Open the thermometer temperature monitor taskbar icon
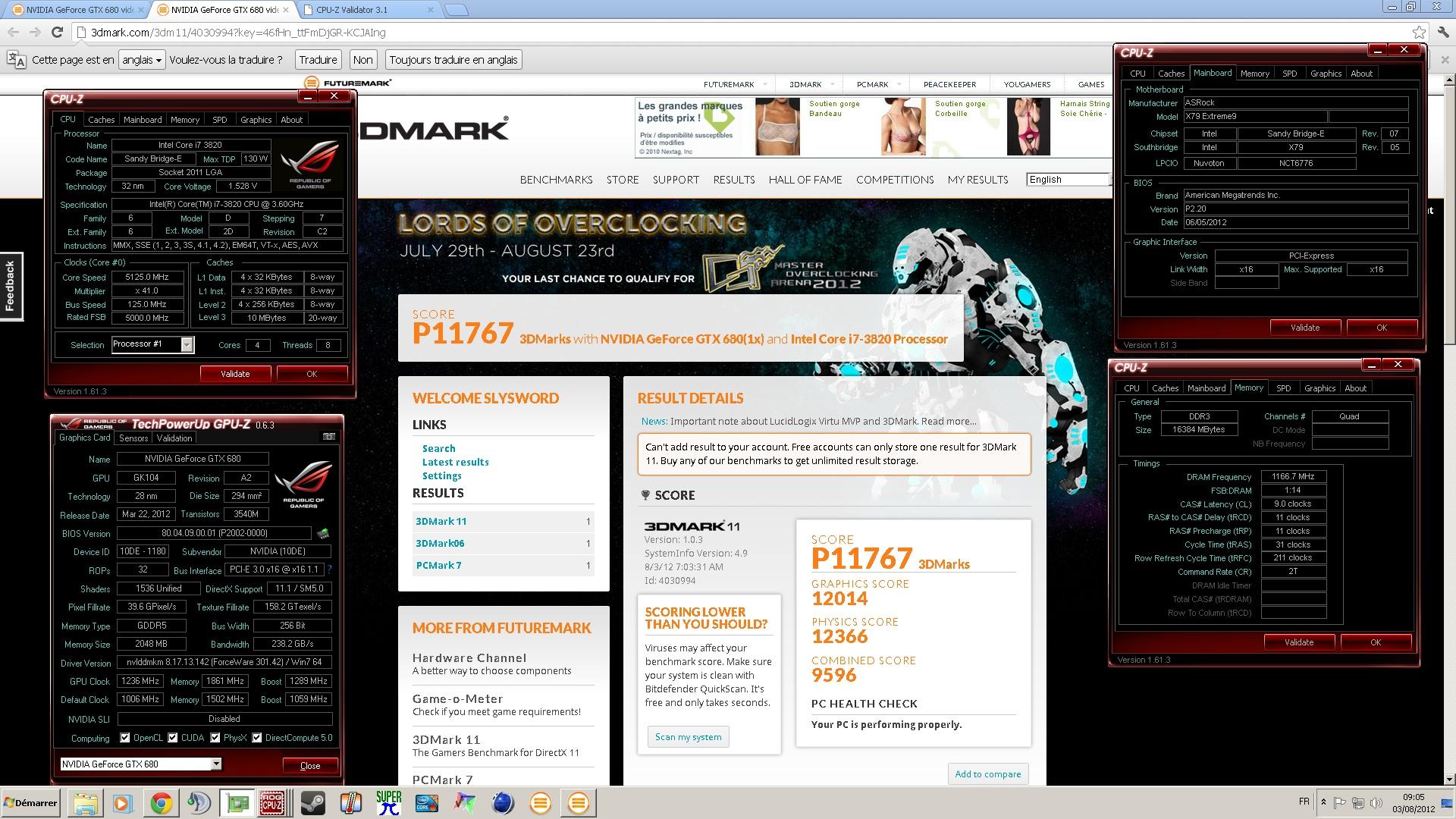This screenshot has height=819, width=1456. 350,803
